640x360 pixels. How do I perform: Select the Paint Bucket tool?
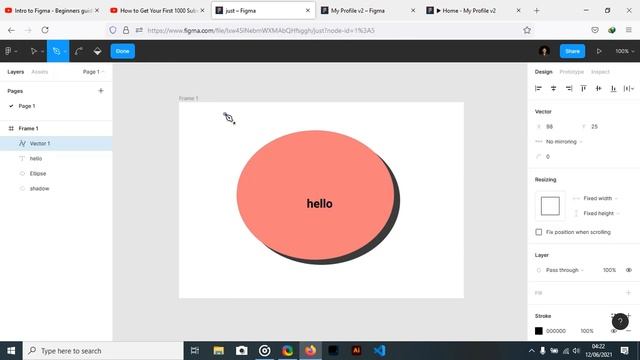[x=98, y=51]
